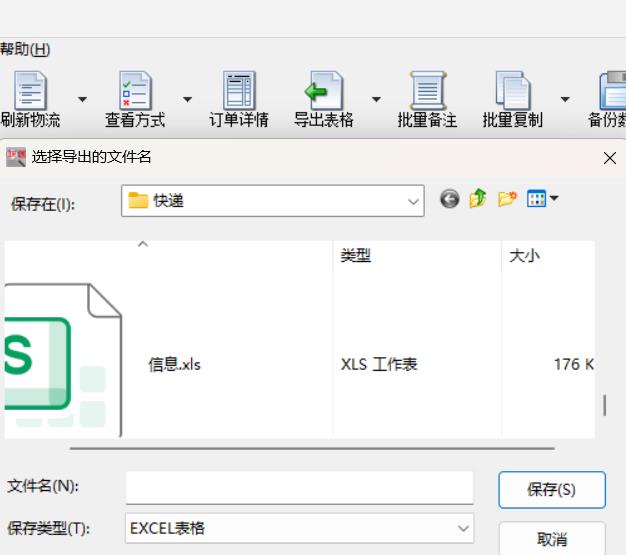The height and width of the screenshot is (555, 626).
Task: Expand the 批量复制 dropdown arrow
Action: 565,99
